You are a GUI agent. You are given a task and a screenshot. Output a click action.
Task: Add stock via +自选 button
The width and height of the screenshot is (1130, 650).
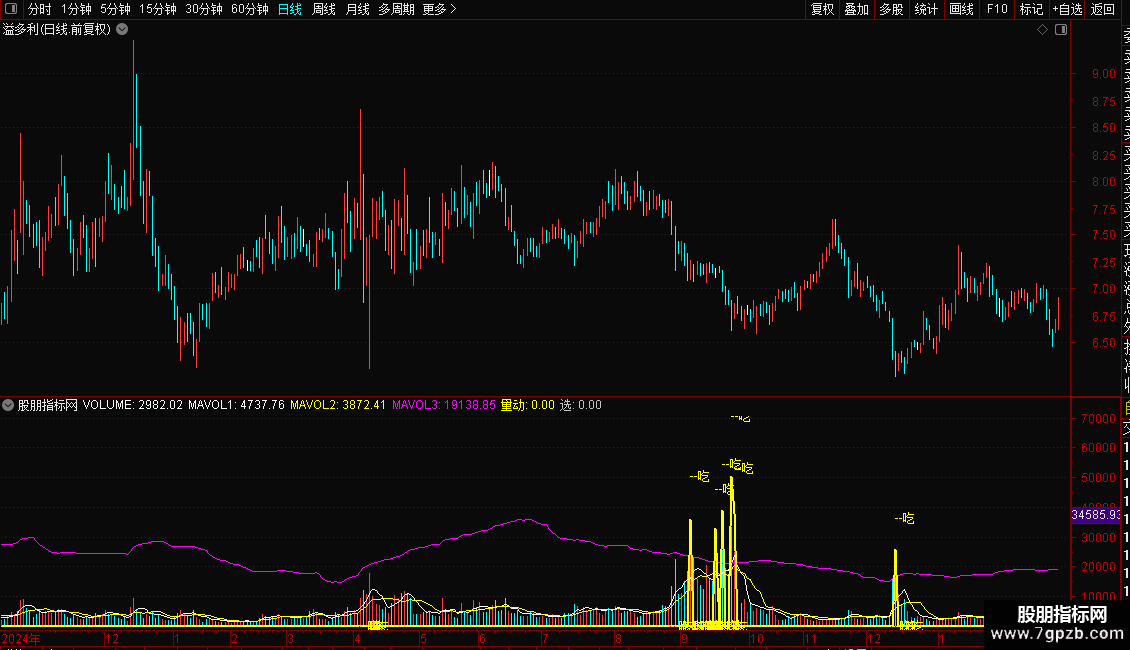tap(1068, 9)
